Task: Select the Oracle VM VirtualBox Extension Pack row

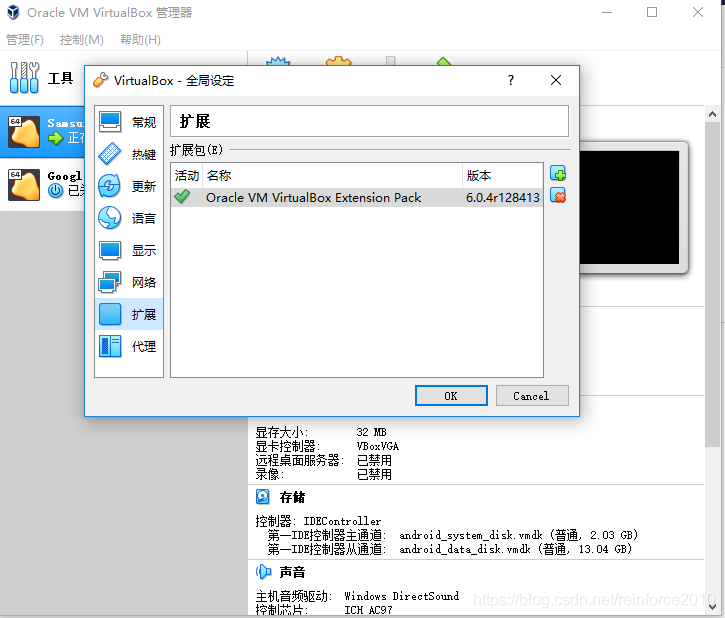Action: point(356,197)
